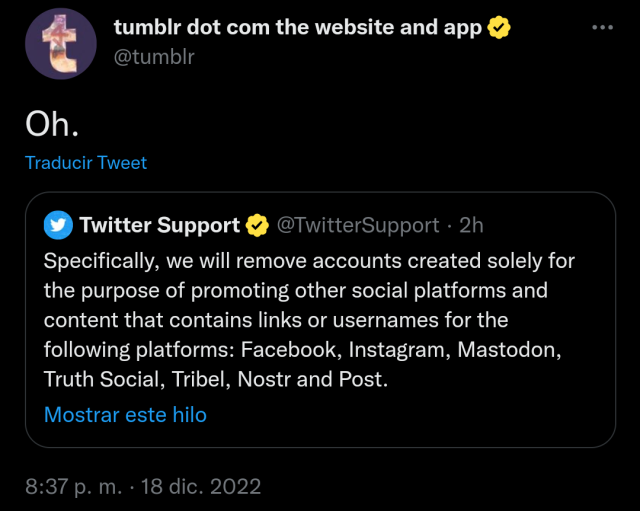The height and width of the screenshot is (511, 640).
Task: Click the @TwitterSupport handle
Action: point(357,225)
